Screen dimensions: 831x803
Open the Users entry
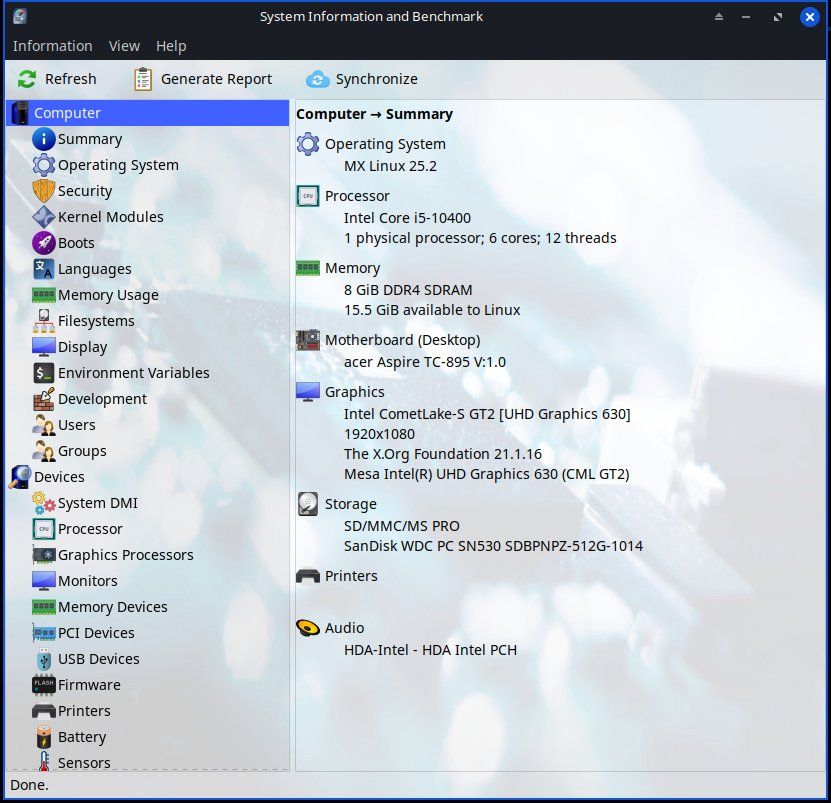[x=64, y=425]
